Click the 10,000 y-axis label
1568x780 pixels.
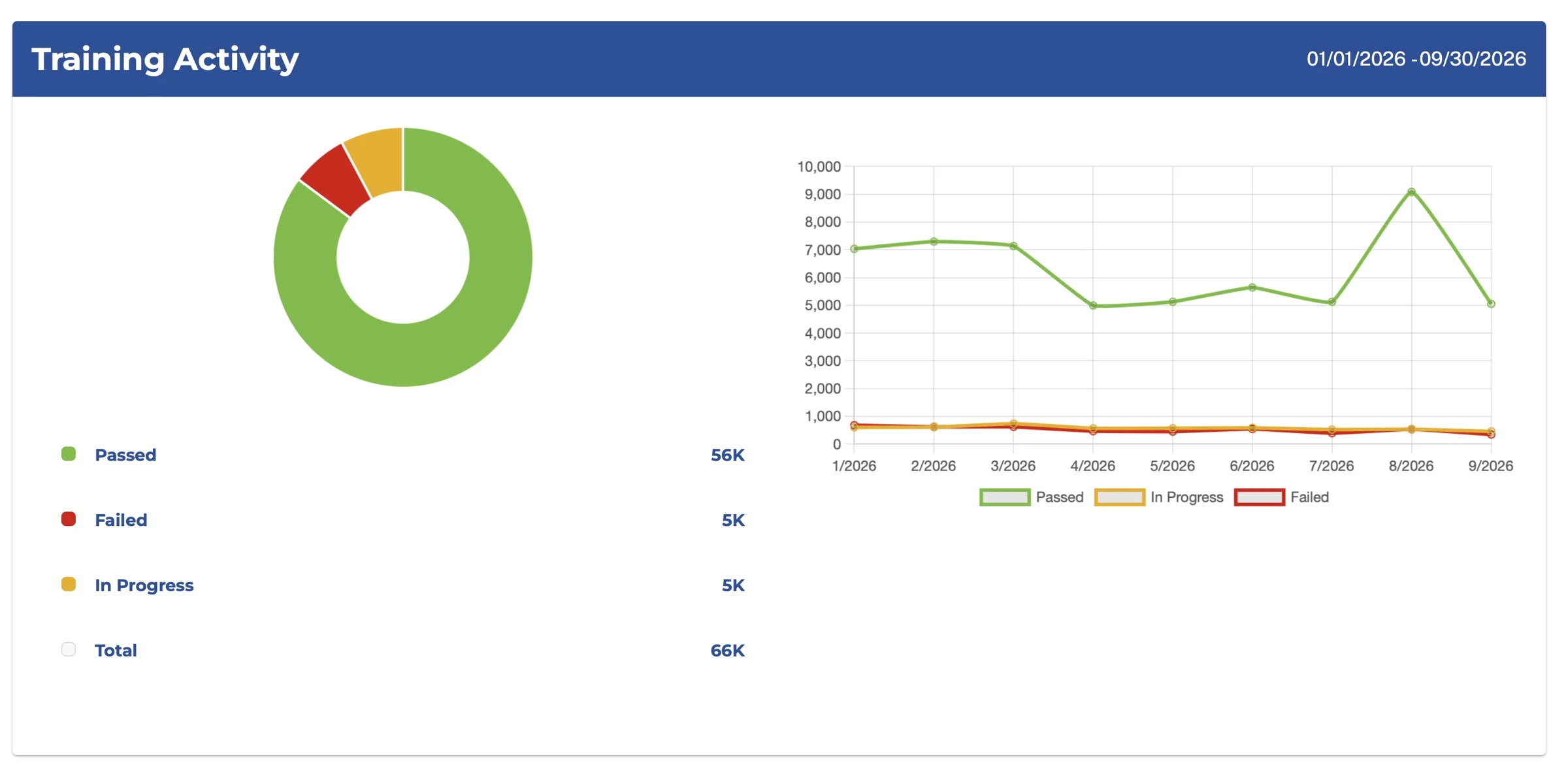819,167
